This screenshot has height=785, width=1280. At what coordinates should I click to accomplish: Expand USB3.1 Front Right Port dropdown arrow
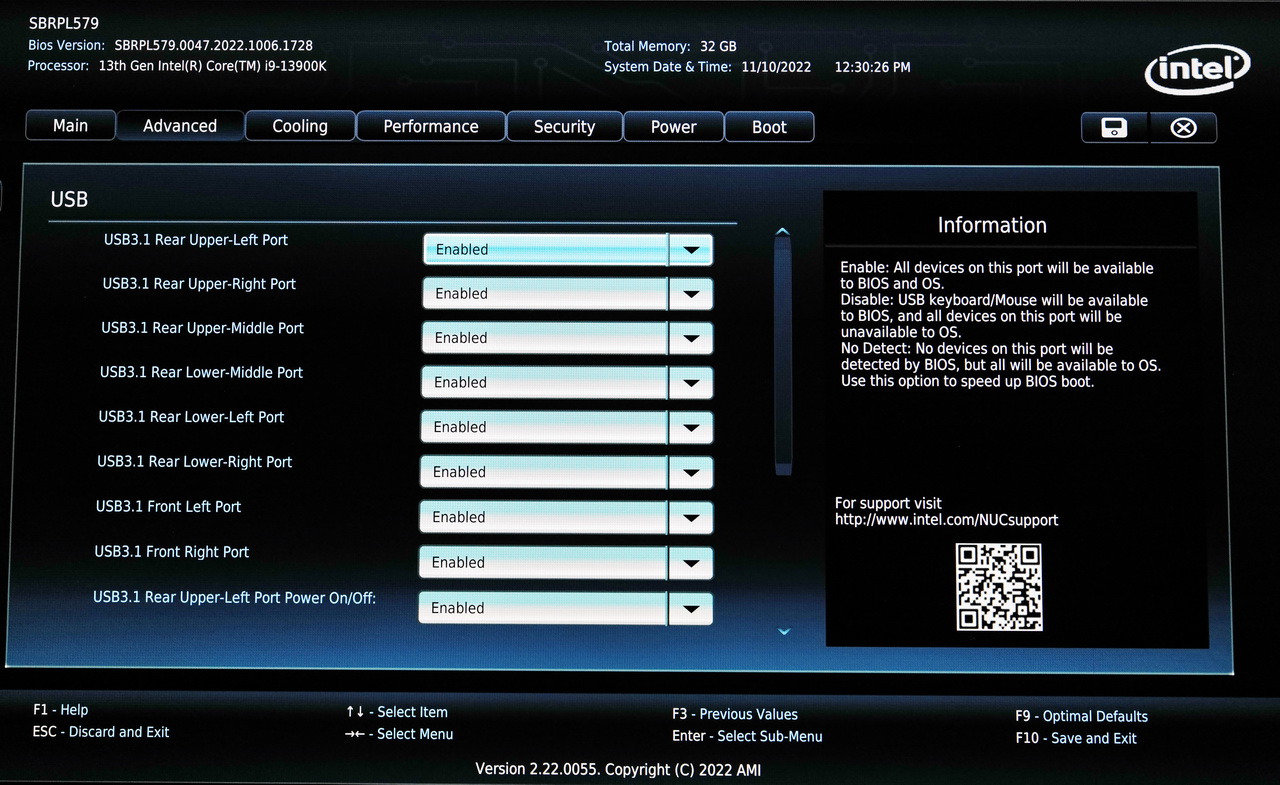pos(691,563)
